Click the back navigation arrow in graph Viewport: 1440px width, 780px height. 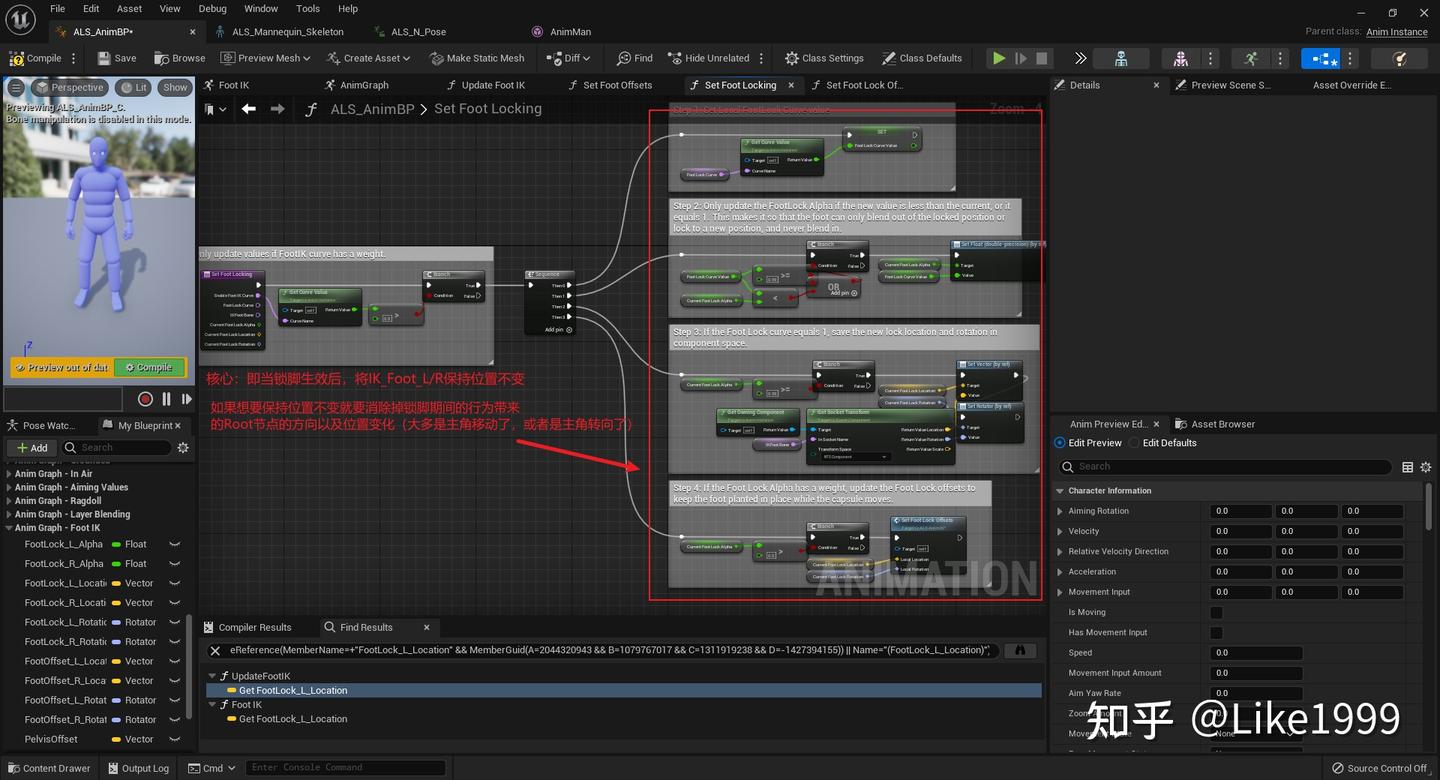tap(249, 109)
